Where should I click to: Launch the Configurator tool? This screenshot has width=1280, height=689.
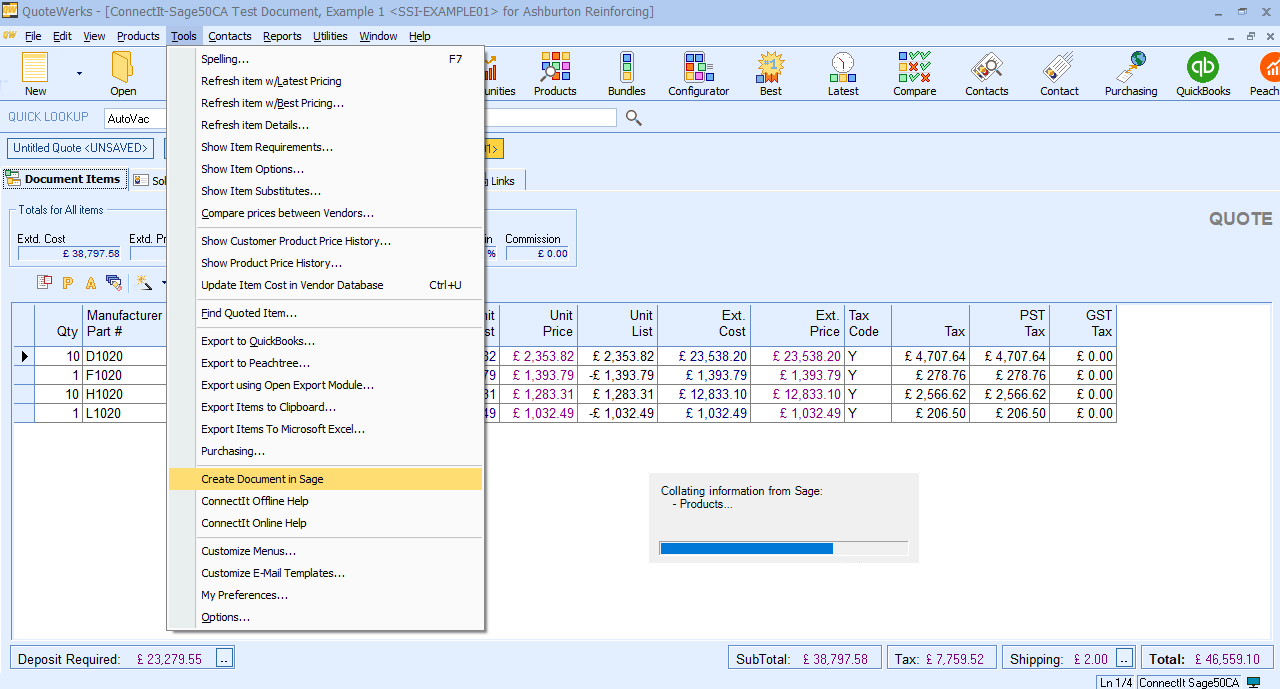(698, 74)
